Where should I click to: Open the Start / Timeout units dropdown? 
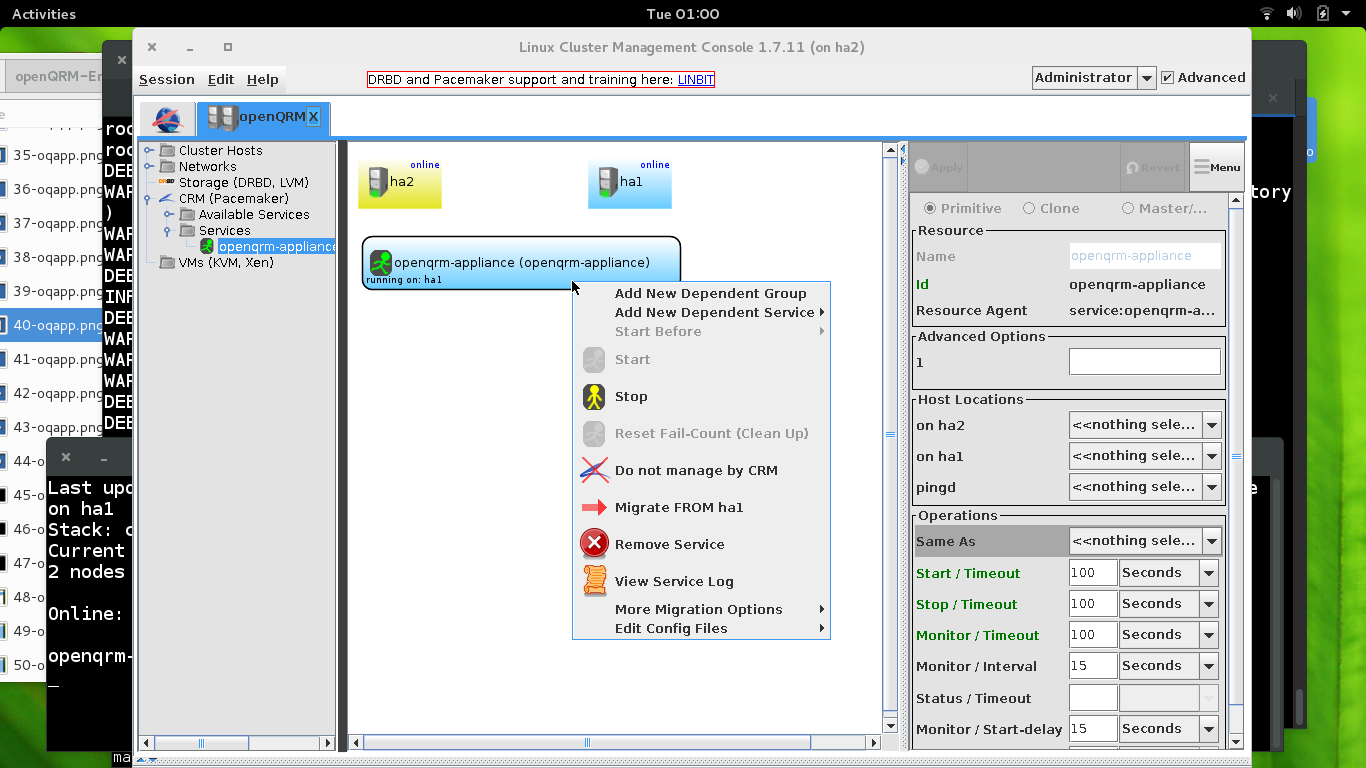[x=1209, y=573]
